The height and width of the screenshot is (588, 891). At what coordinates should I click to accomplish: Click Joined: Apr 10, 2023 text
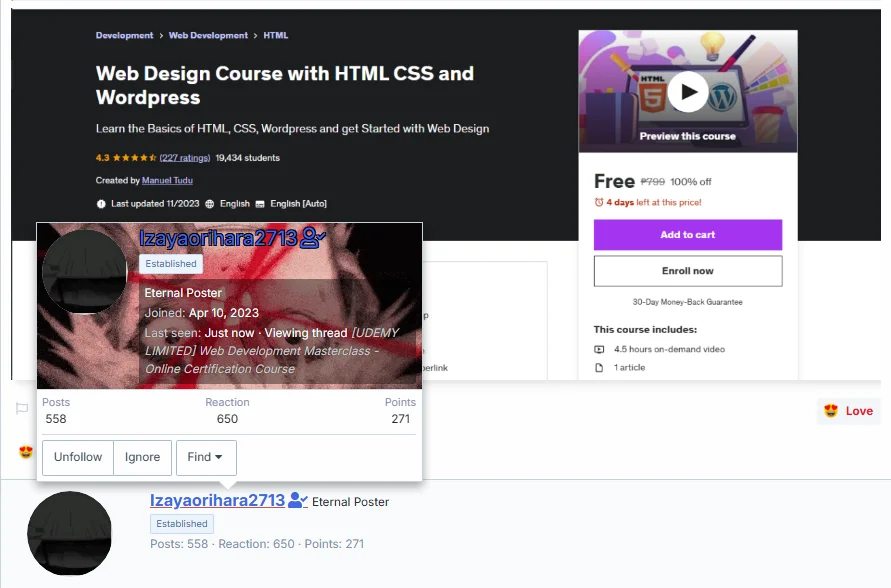(201, 313)
